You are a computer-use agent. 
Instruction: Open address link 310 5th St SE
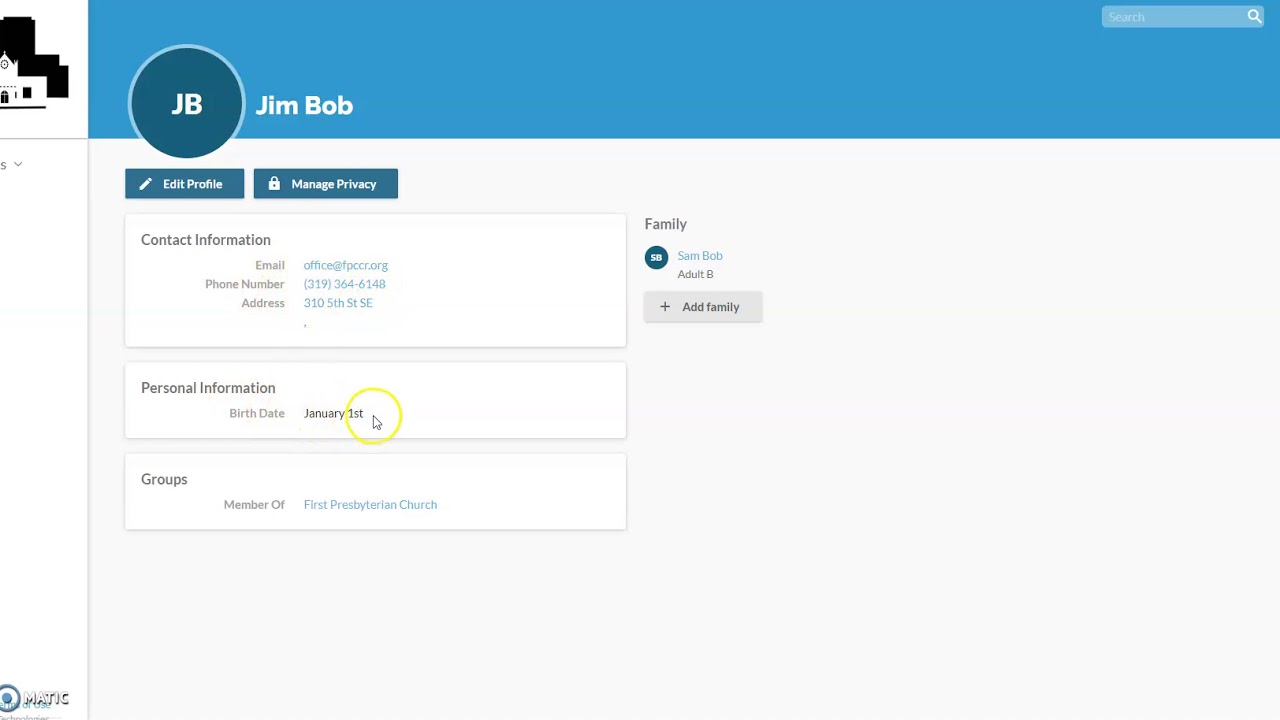point(338,303)
